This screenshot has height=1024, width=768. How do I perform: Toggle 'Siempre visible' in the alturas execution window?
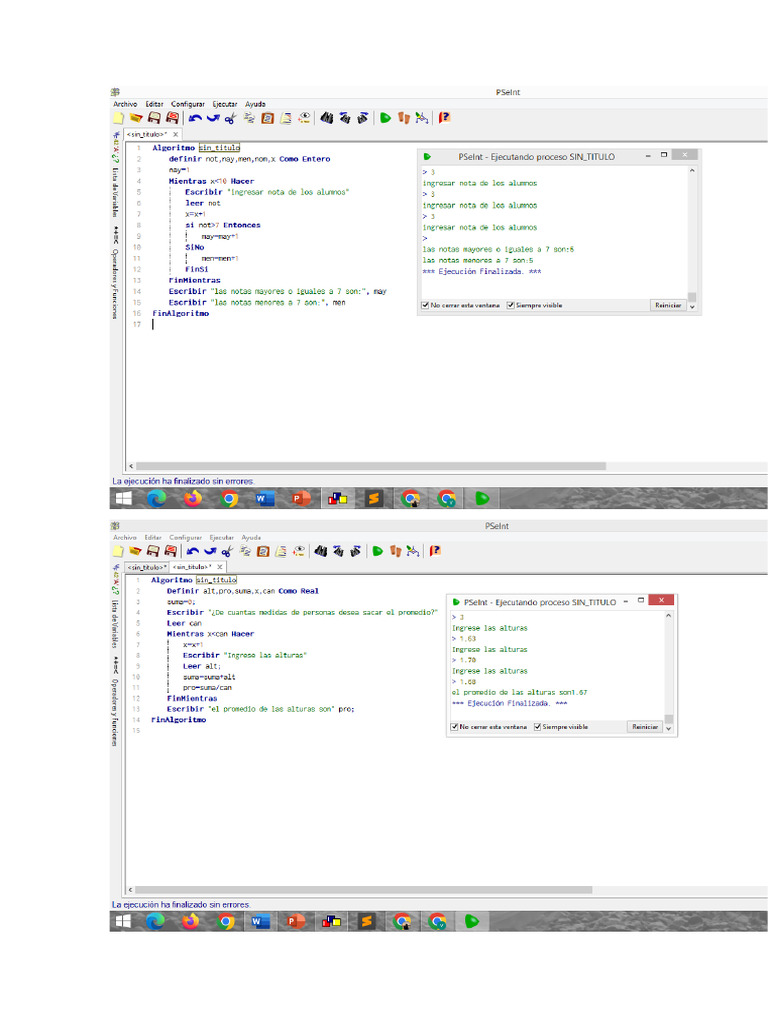click(537, 727)
